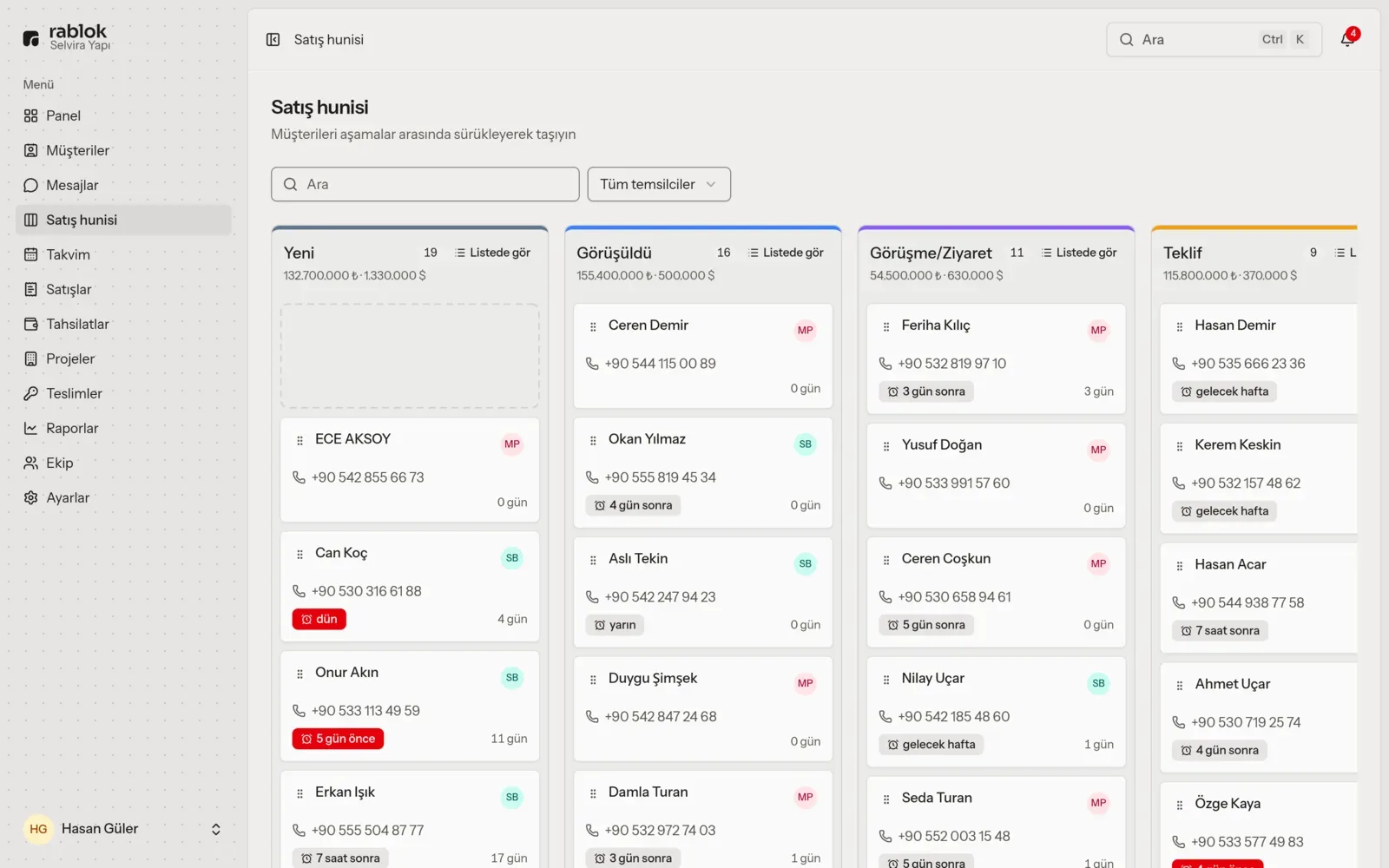
Task: Click SB avatar on Can Koç card
Action: click(512, 558)
